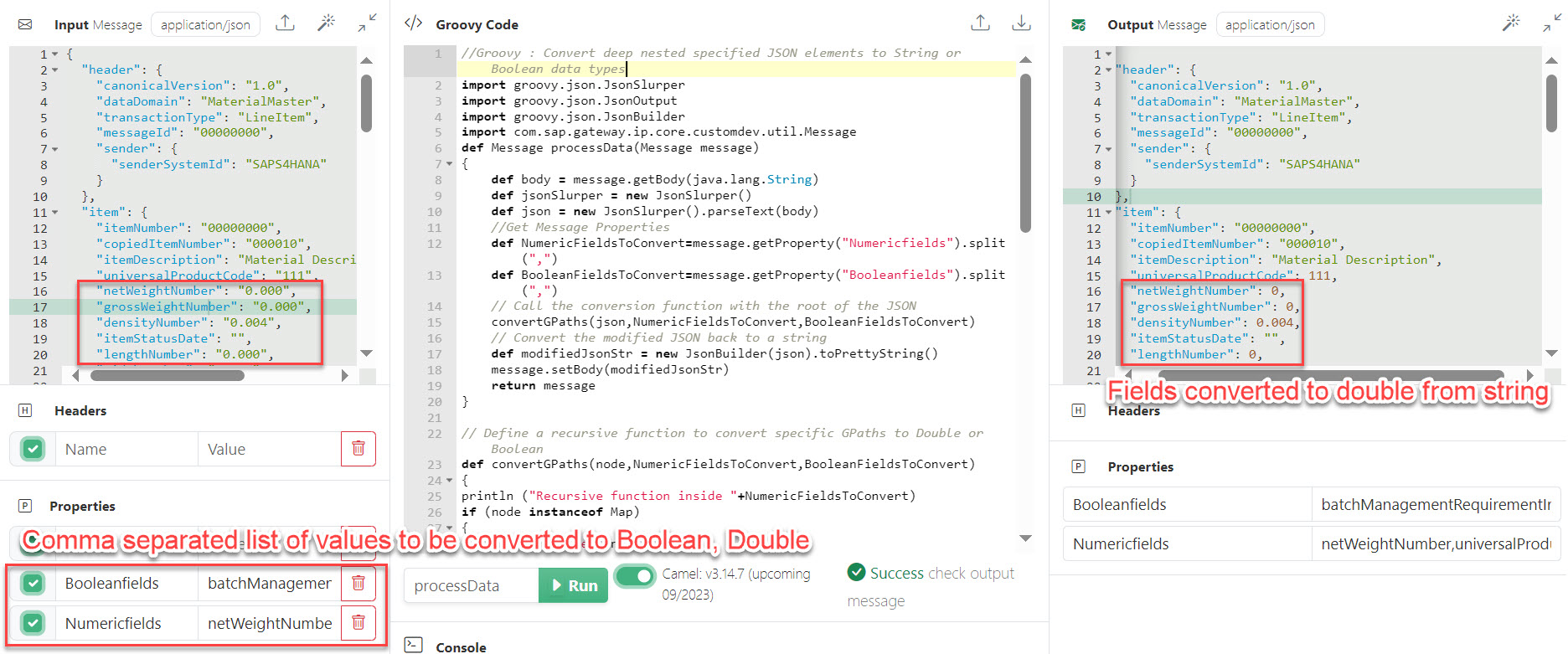Collapse the Output Message panel
The image size is (1568, 654).
click(x=1552, y=23)
